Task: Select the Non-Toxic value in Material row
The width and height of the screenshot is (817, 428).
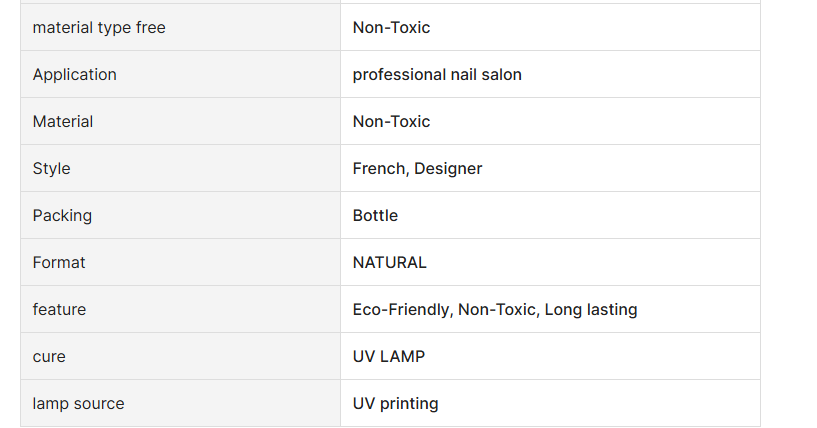Action: 391,121
